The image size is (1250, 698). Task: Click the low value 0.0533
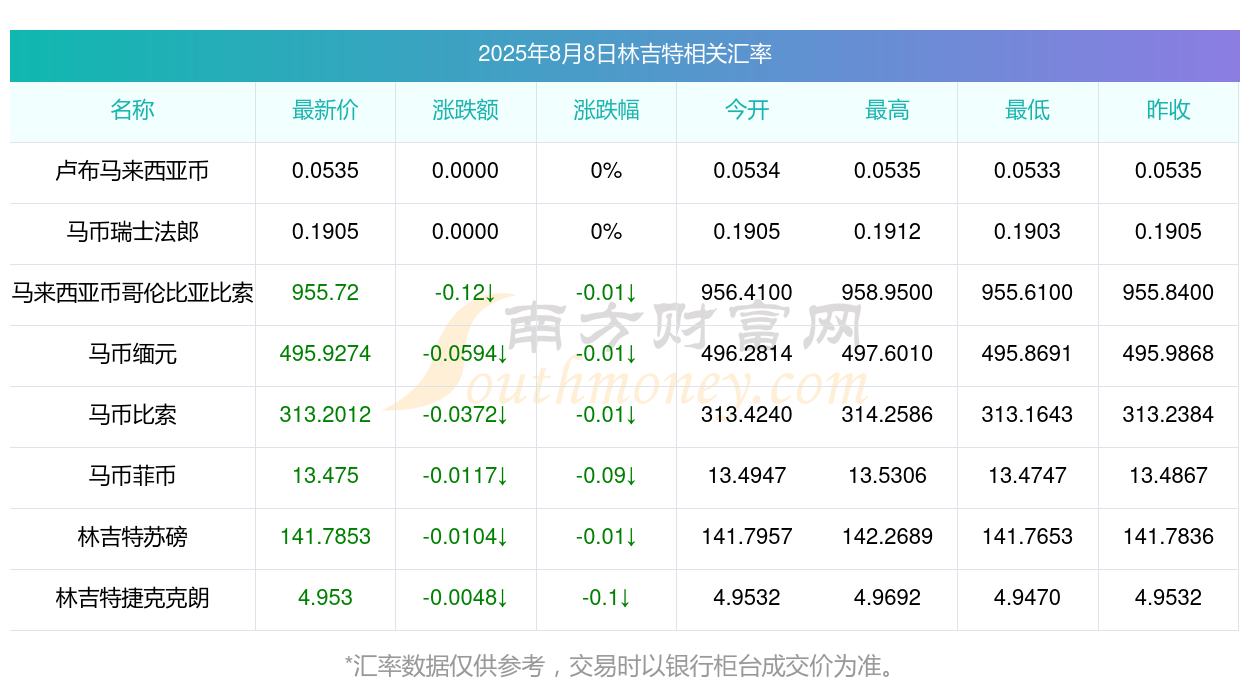point(1027,171)
